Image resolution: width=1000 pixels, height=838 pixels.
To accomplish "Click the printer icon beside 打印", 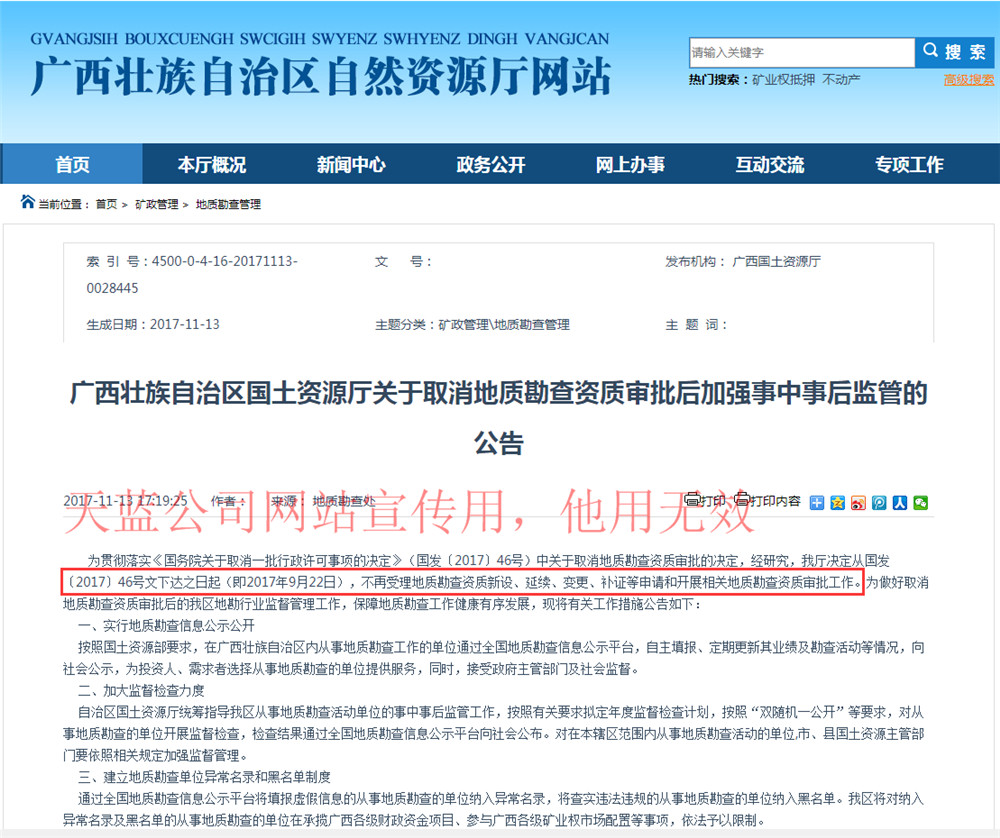I will click(x=692, y=501).
